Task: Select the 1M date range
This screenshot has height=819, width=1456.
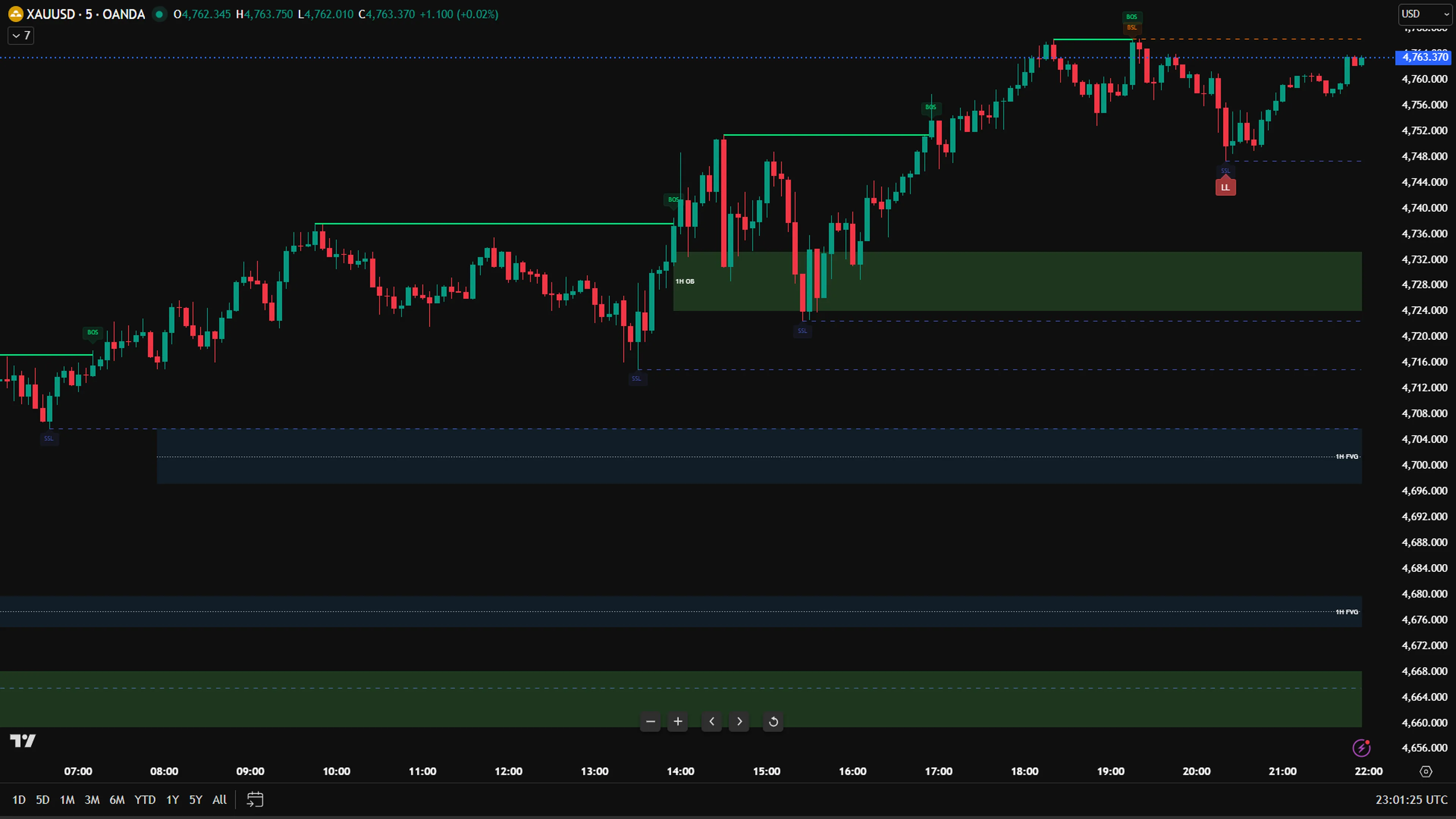Action: click(67, 800)
